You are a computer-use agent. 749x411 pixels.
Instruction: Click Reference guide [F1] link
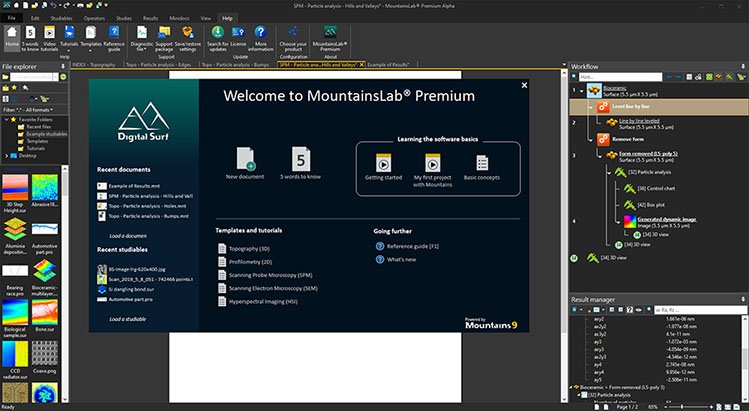(x=413, y=246)
